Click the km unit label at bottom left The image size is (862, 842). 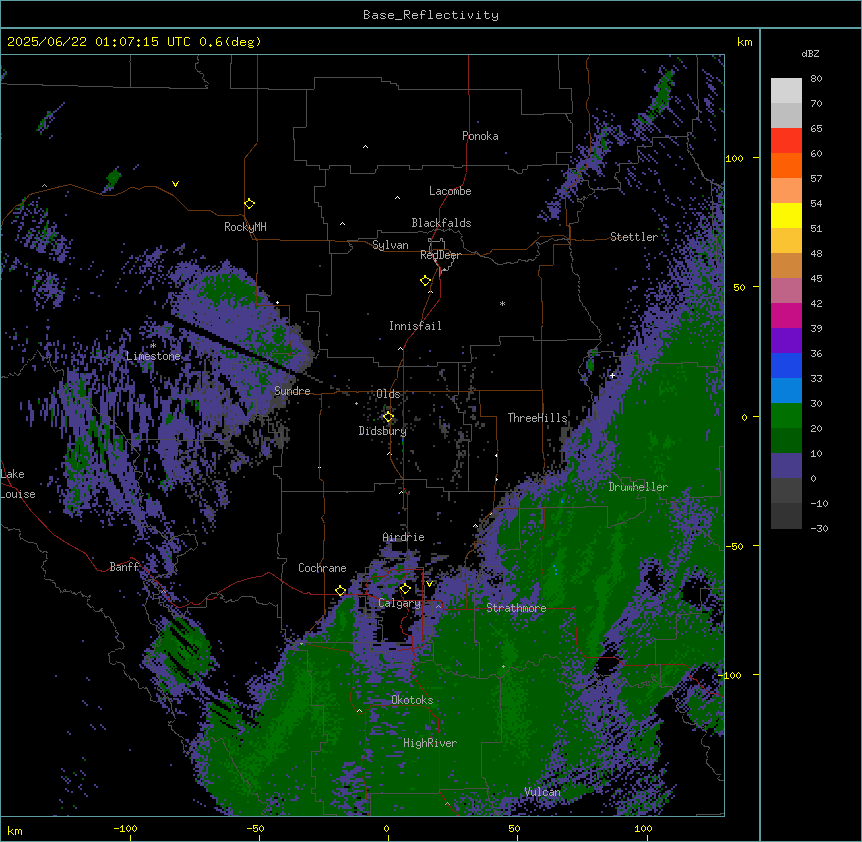15,830
